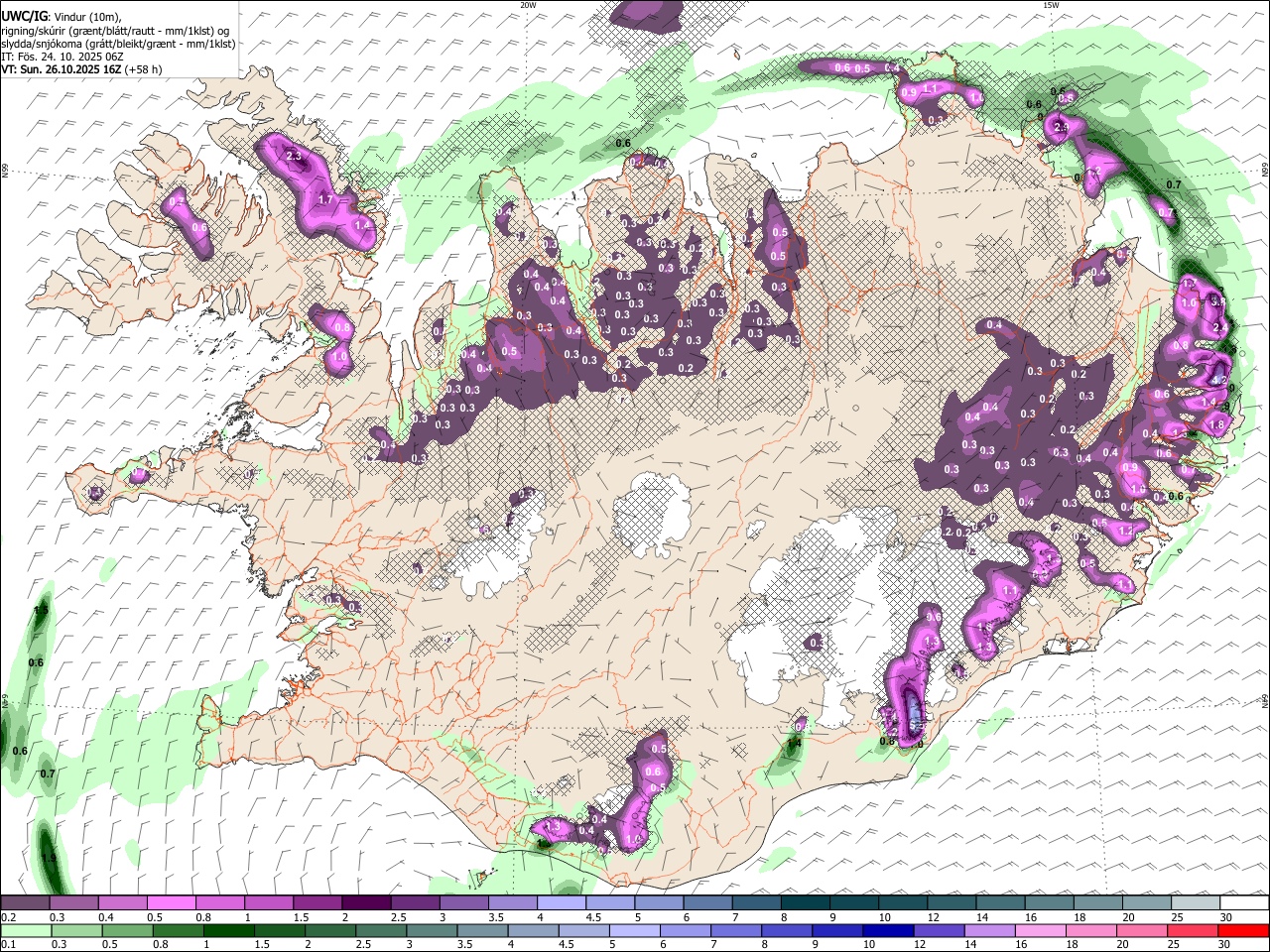This screenshot has width=1270, height=952.
Task: Click the '2.3' snowfall value in Westfjords
Action: point(294,157)
